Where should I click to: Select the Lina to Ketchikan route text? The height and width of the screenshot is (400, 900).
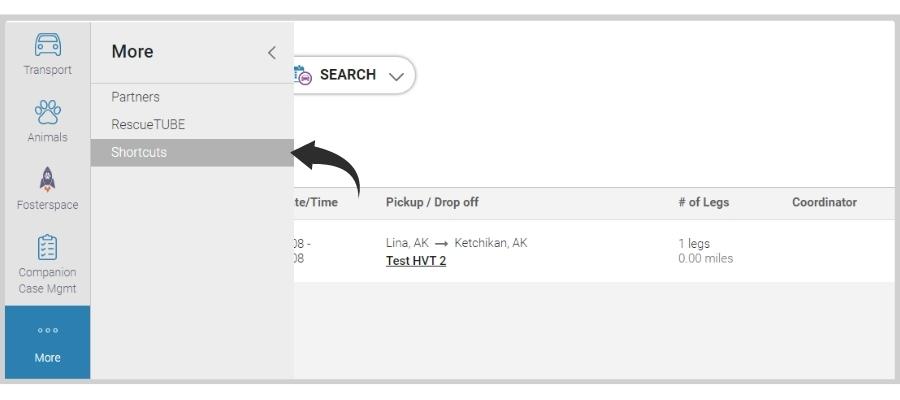coord(456,243)
